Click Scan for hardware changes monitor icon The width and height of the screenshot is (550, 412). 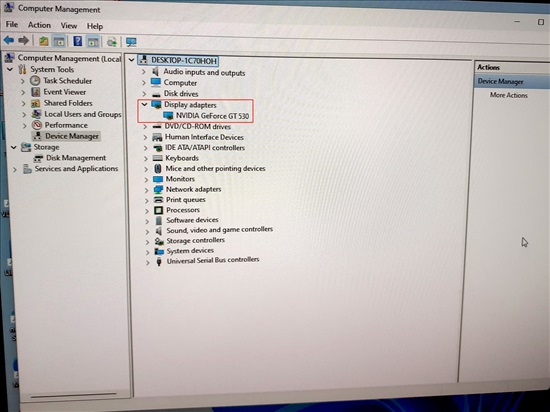click(131, 42)
